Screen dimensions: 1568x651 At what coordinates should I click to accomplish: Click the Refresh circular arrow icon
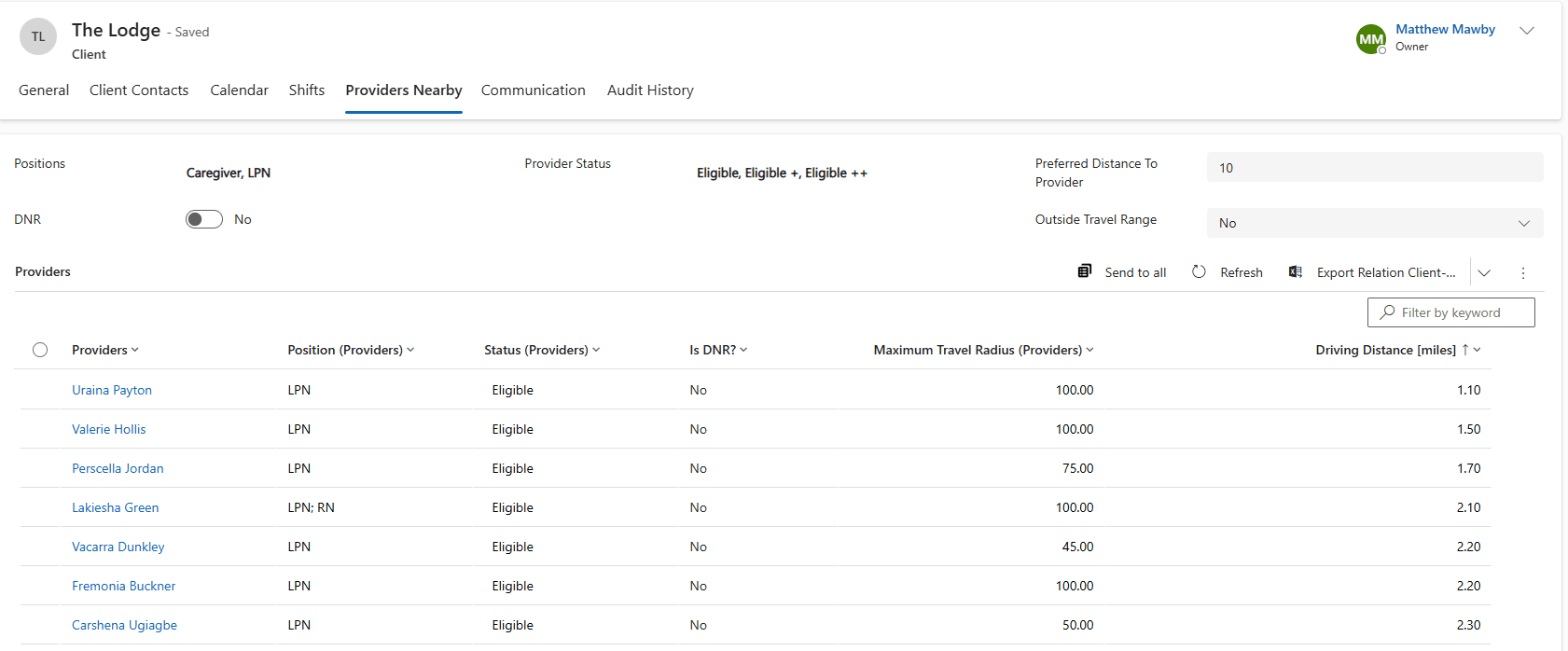[x=1199, y=271]
